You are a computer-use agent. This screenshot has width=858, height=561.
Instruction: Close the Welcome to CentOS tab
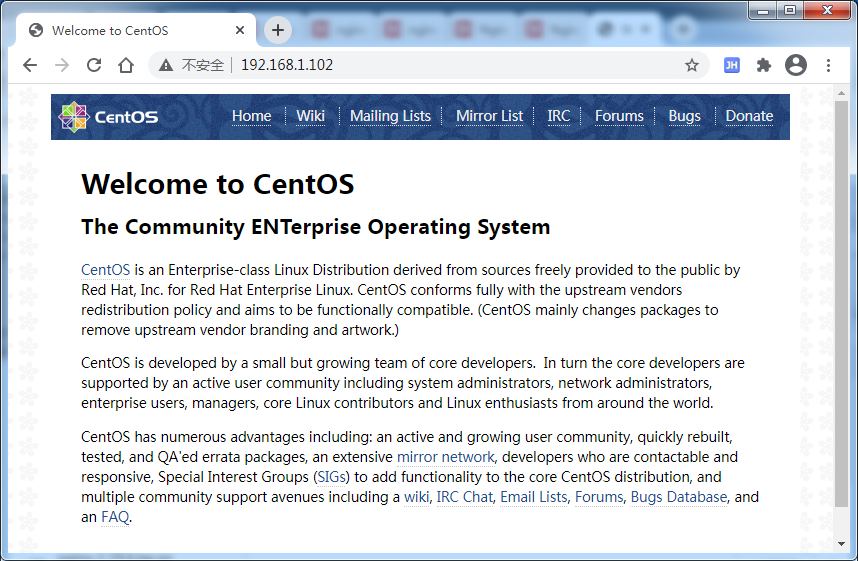(240, 30)
